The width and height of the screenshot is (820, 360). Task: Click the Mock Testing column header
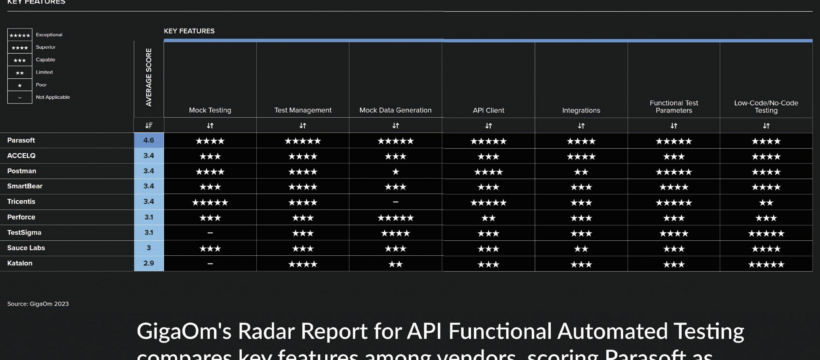pos(210,110)
